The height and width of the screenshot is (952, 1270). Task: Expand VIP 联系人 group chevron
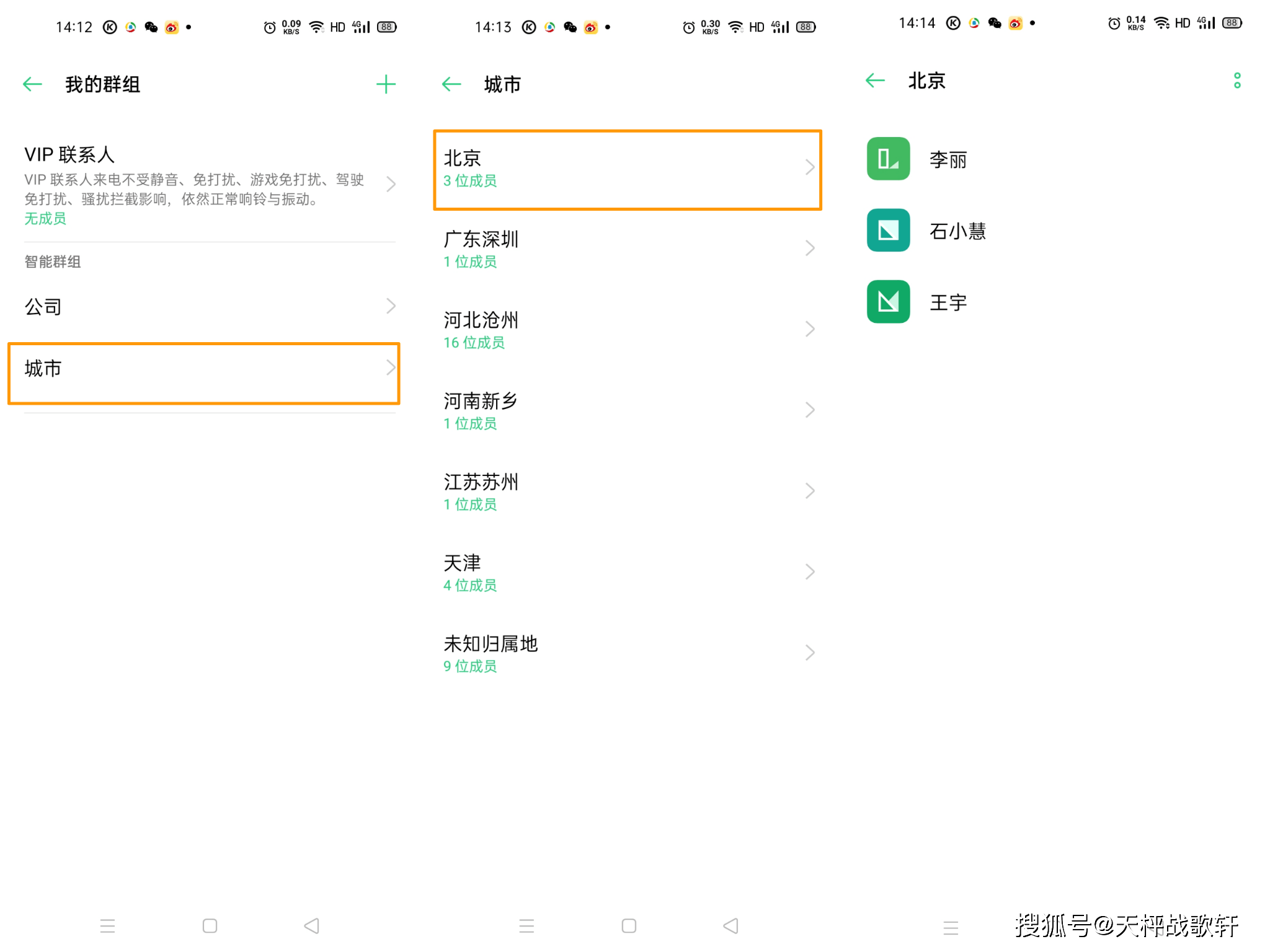(x=391, y=184)
